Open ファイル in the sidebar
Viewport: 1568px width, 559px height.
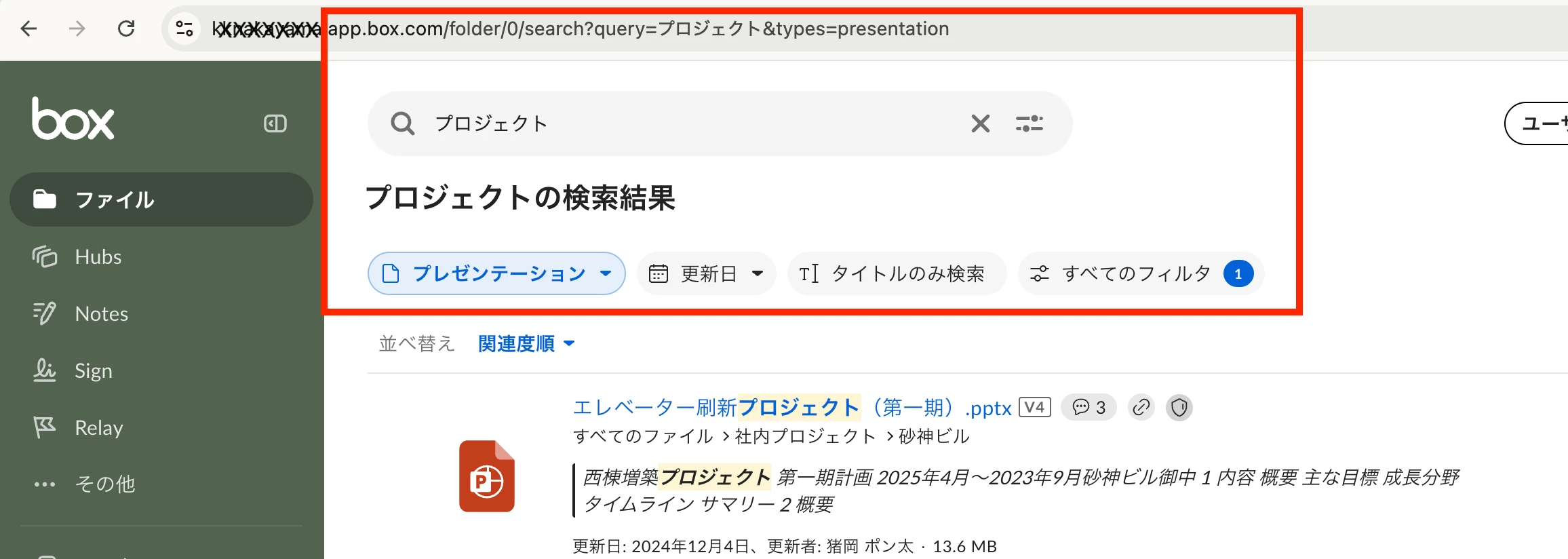pyautogui.click(x=161, y=199)
